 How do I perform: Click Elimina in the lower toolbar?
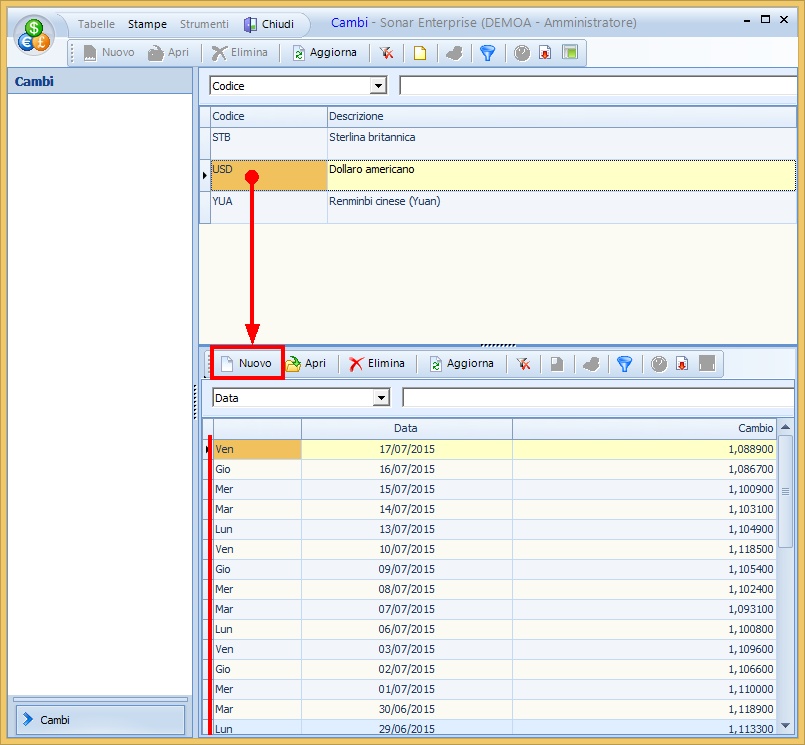click(377, 364)
